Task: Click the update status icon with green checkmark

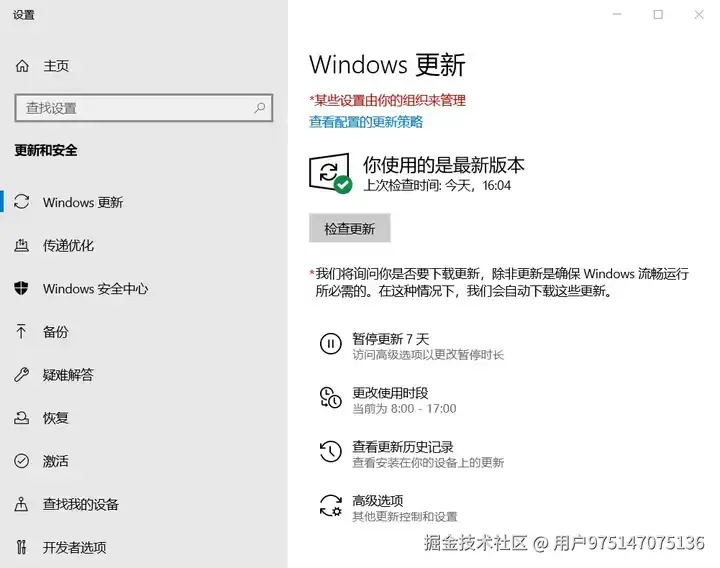Action: (331, 173)
